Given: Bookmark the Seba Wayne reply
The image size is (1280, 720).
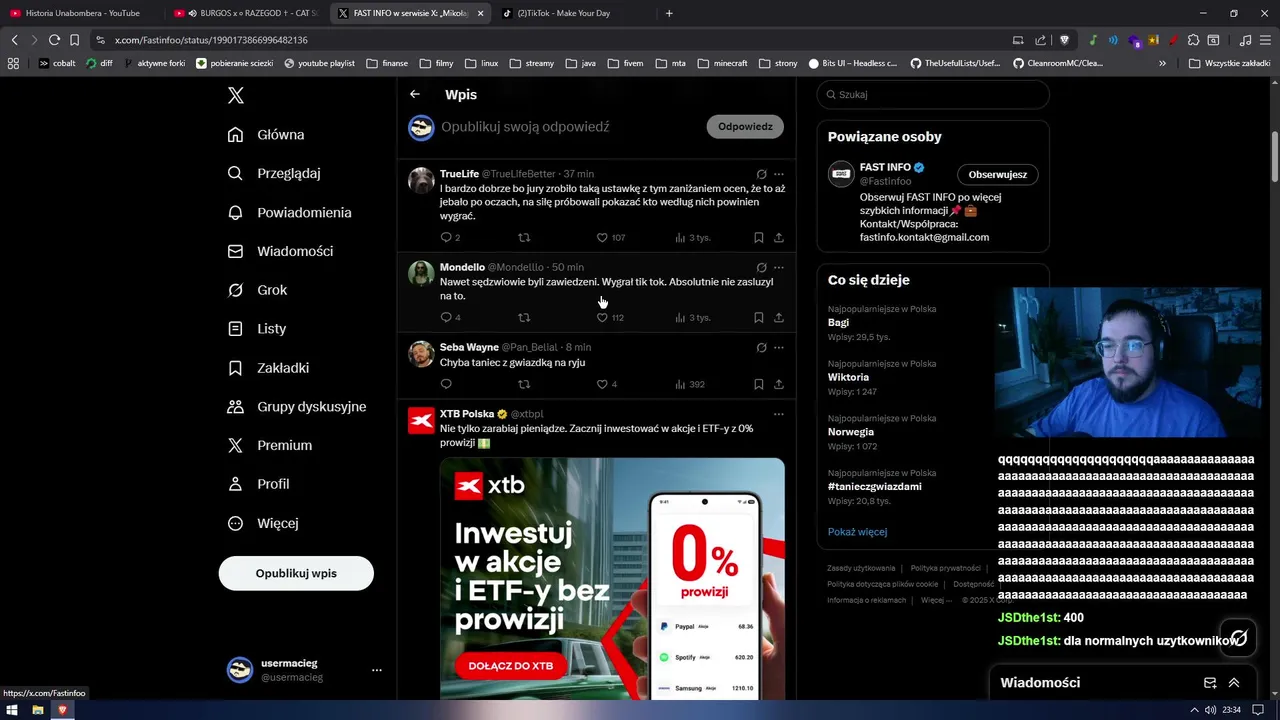Looking at the screenshot, I should pos(759,384).
